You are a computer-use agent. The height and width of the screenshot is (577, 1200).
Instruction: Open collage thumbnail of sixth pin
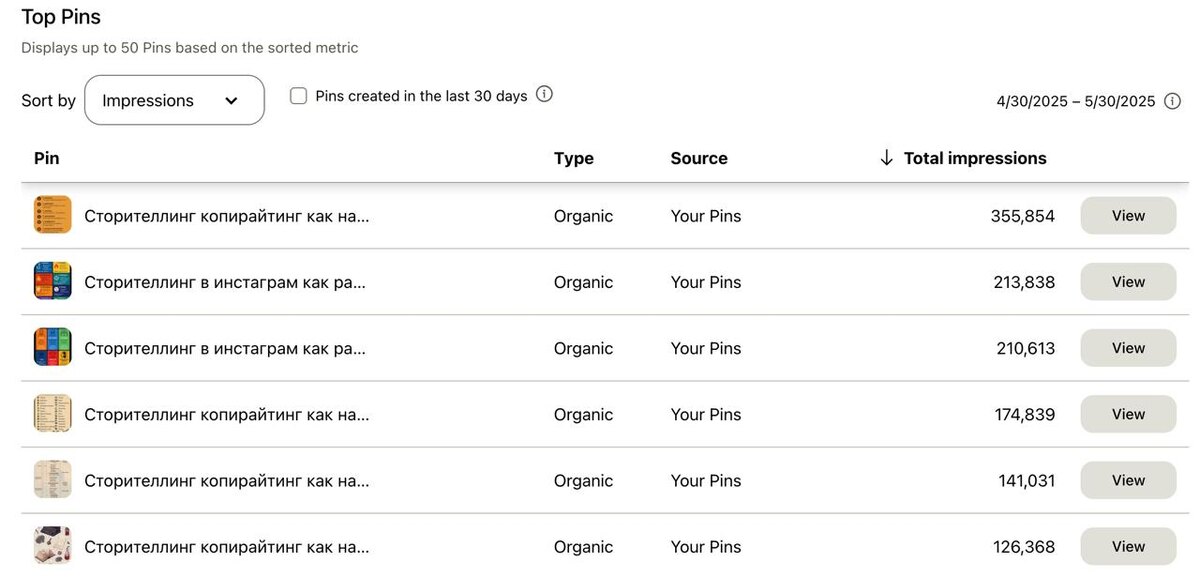coord(52,545)
